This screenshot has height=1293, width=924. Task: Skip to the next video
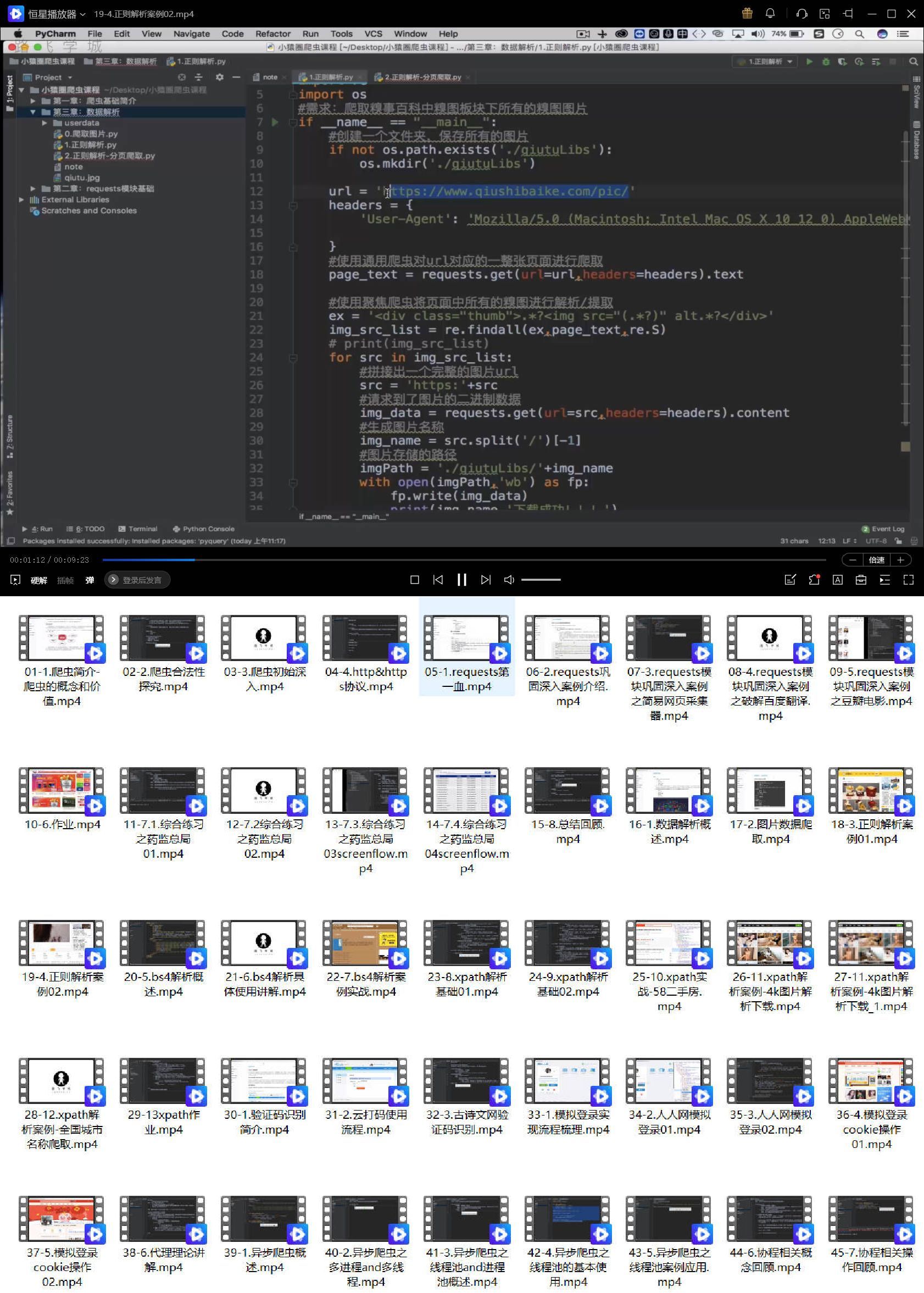click(485, 579)
